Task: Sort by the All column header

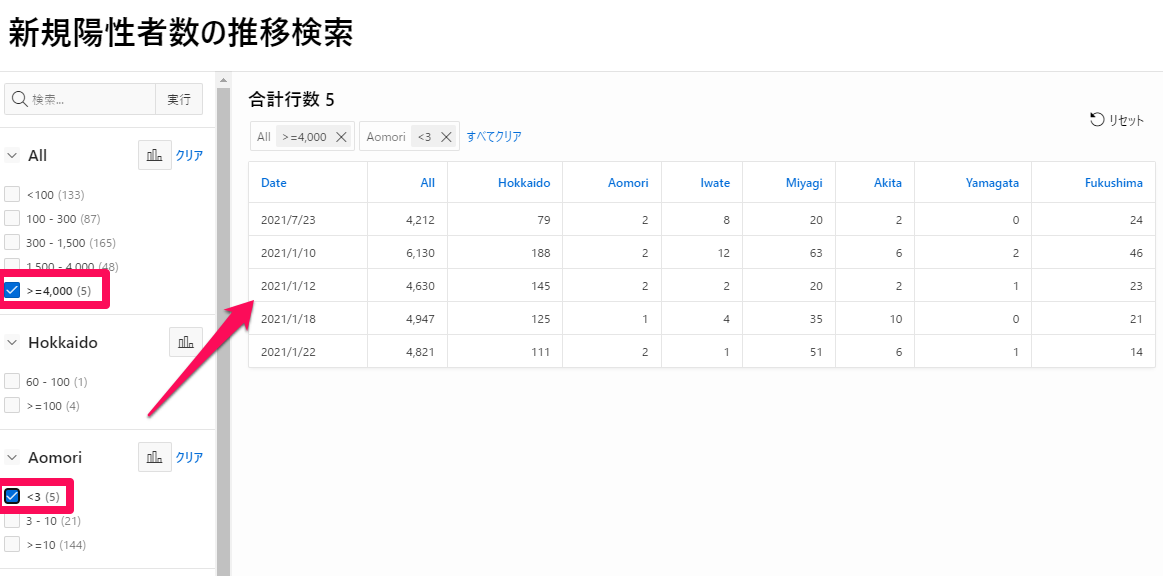Action: [x=427, y=182]
